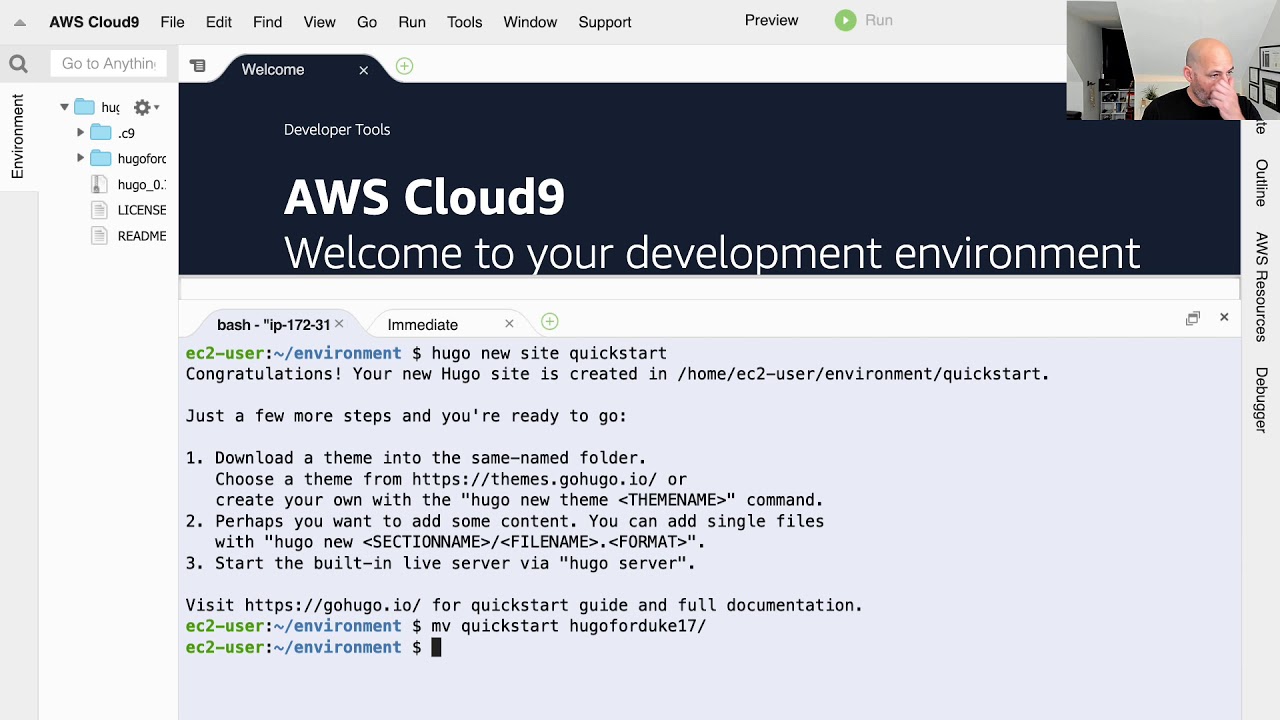Collapse the root hug folder
Viewport: 1280px width, 720px height.
[x=64, y=107]
